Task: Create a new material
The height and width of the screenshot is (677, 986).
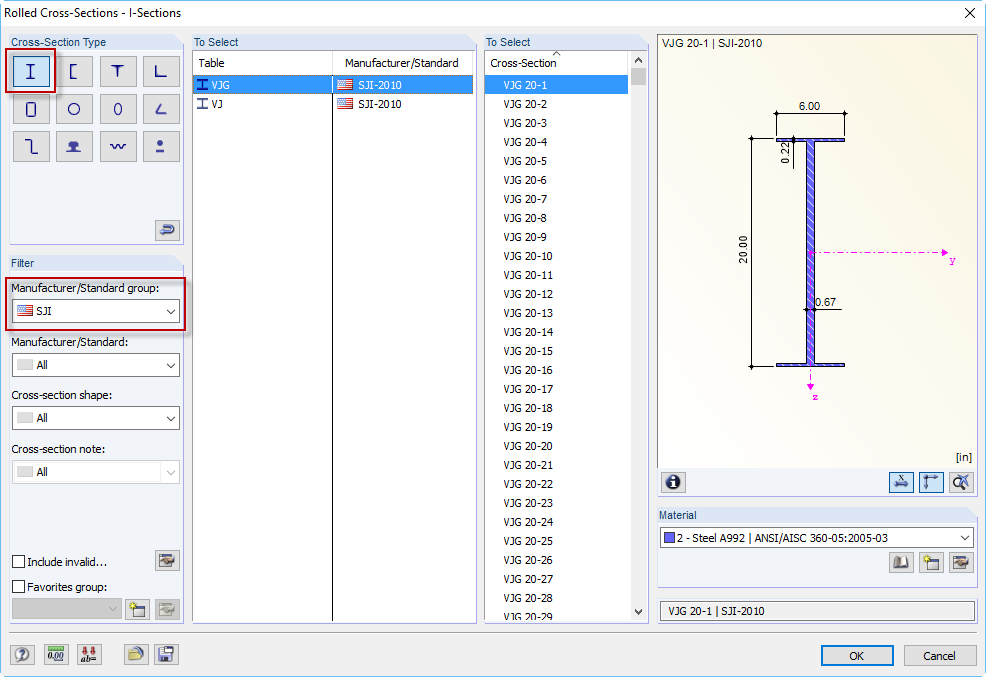Action: pos(931,562)
